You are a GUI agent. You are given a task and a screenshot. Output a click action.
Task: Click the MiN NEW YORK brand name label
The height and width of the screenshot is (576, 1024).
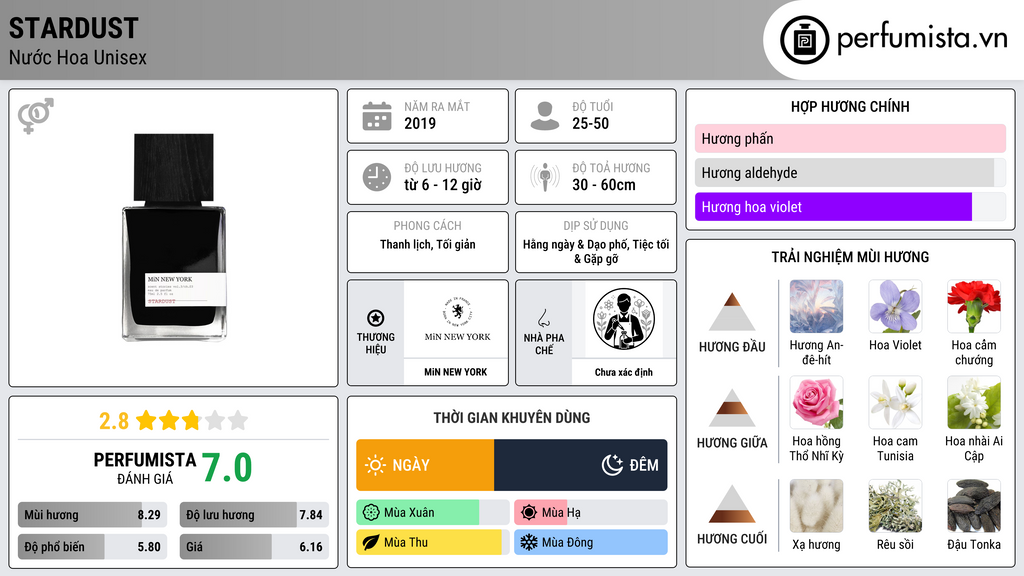coord(456,372)
